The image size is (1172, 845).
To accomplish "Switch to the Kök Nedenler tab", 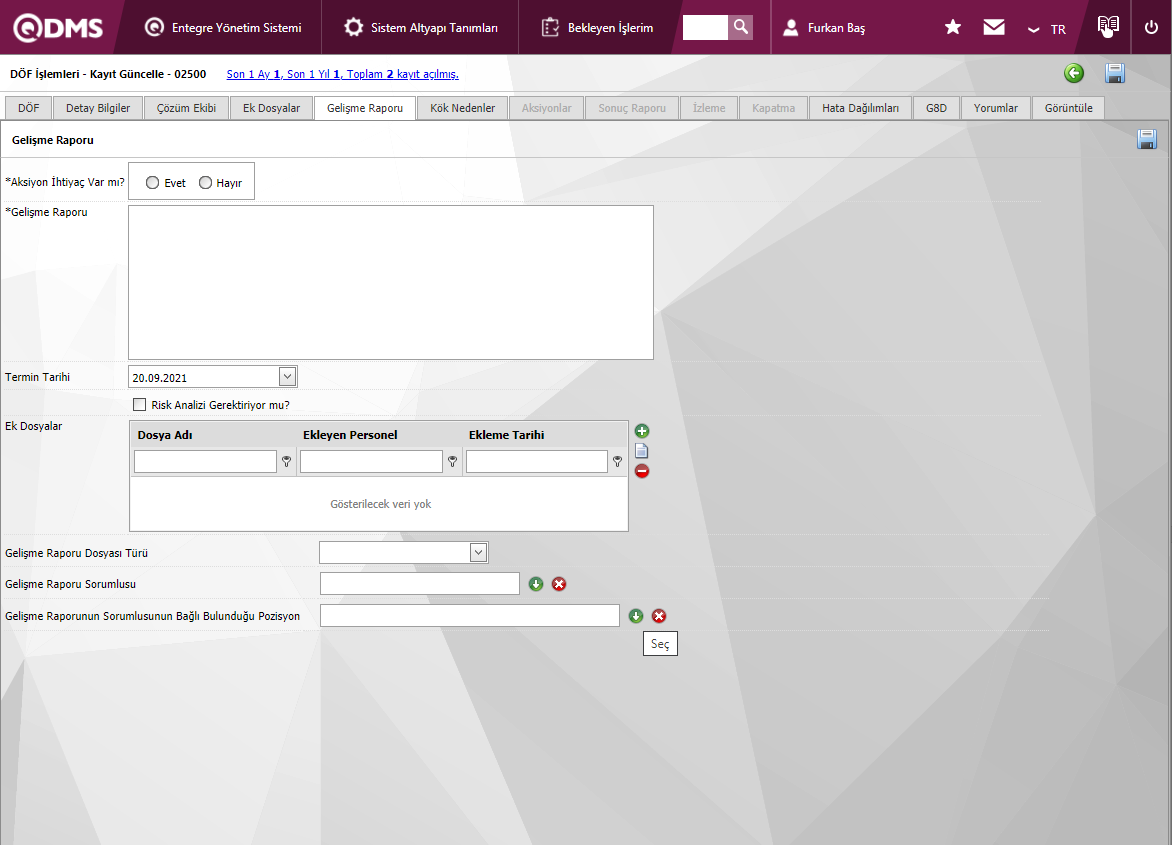I will point(462,108).
